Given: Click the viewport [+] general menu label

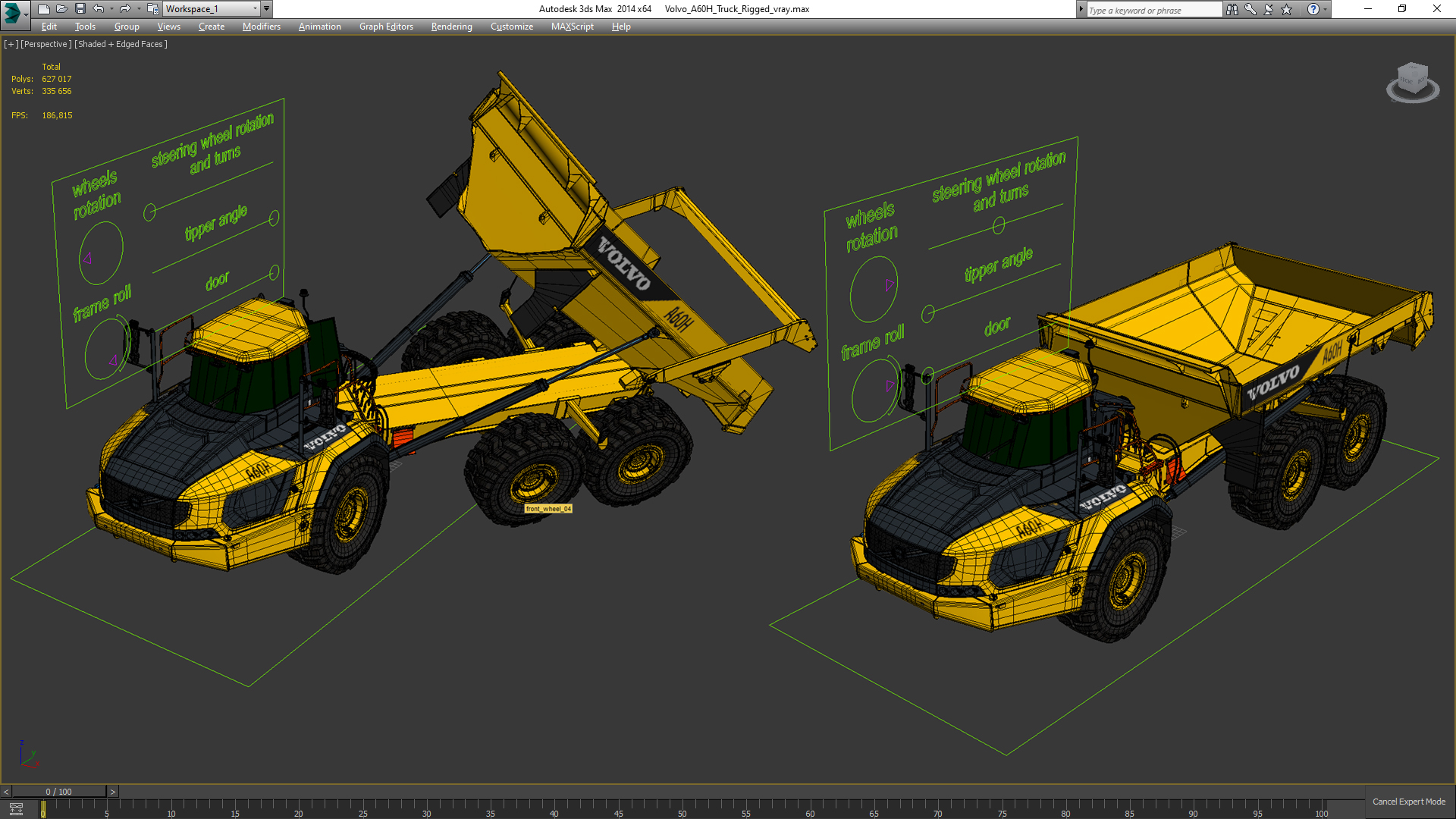Looking at the screenshot, I should coord(11,44).
